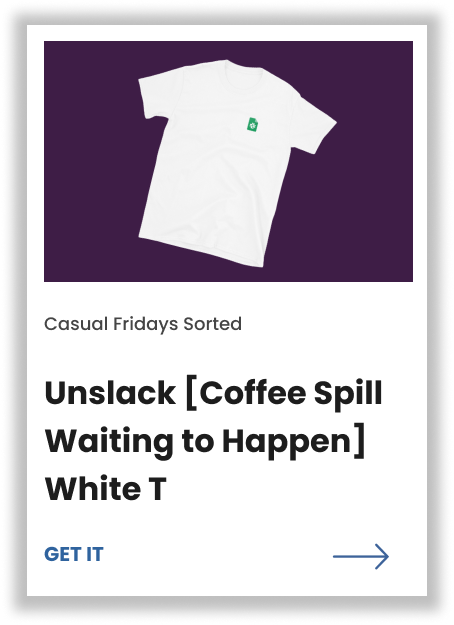
Task: Select the GET IT link
Action: coord(74,554)
